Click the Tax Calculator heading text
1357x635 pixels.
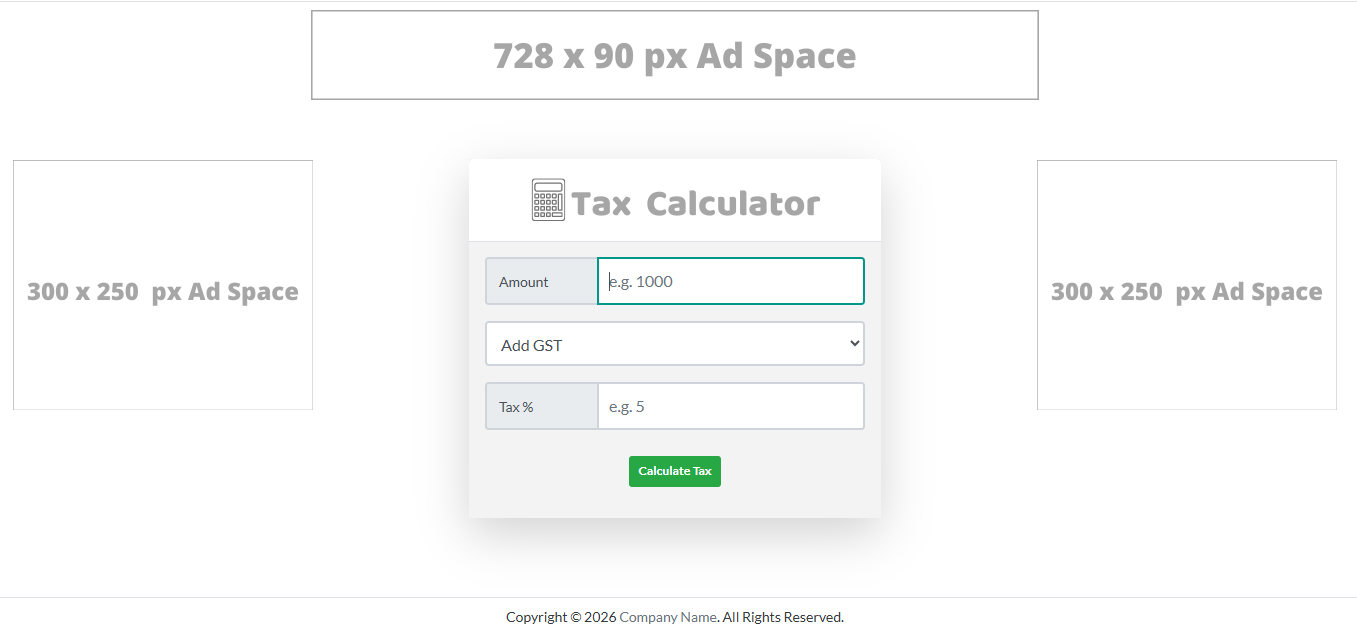(x=694, y=201)
